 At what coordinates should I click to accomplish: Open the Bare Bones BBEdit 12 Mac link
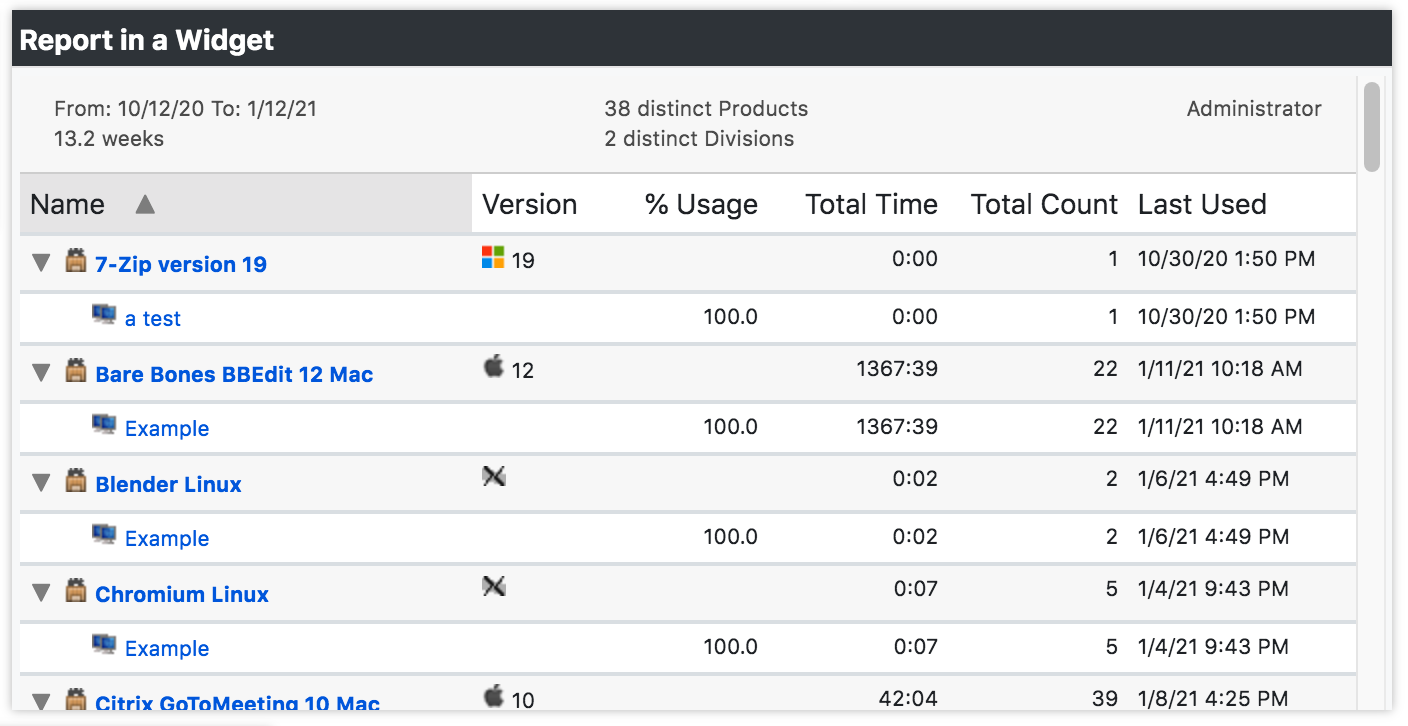(x=234, y=374)
